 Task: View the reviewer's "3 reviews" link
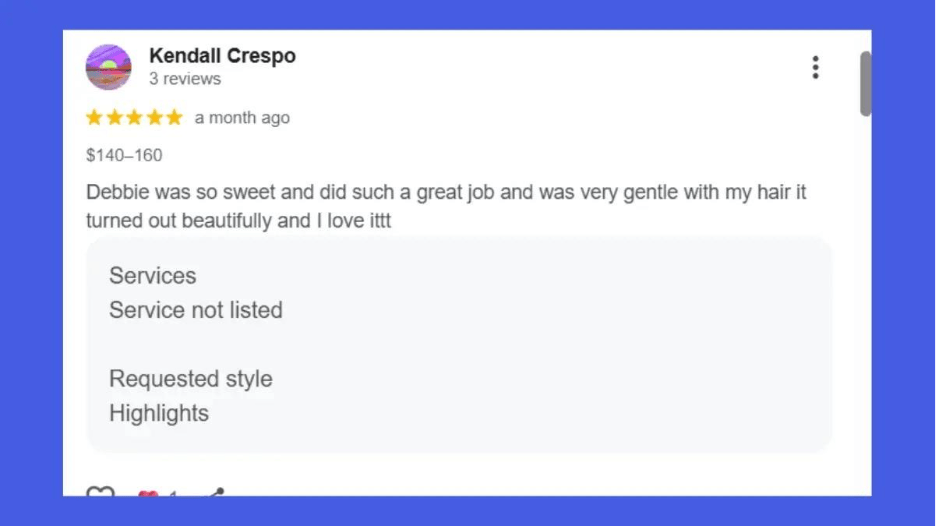[x=185, y=79]
